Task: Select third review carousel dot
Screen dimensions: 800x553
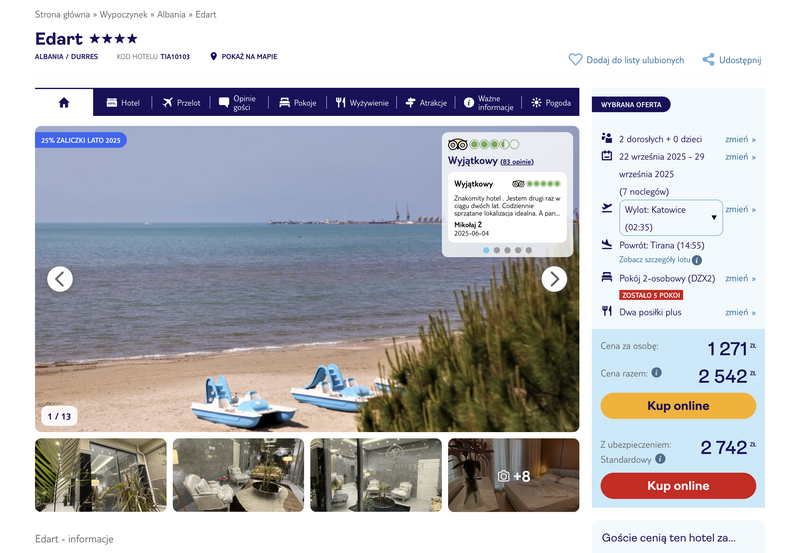Action: (507, 250)
